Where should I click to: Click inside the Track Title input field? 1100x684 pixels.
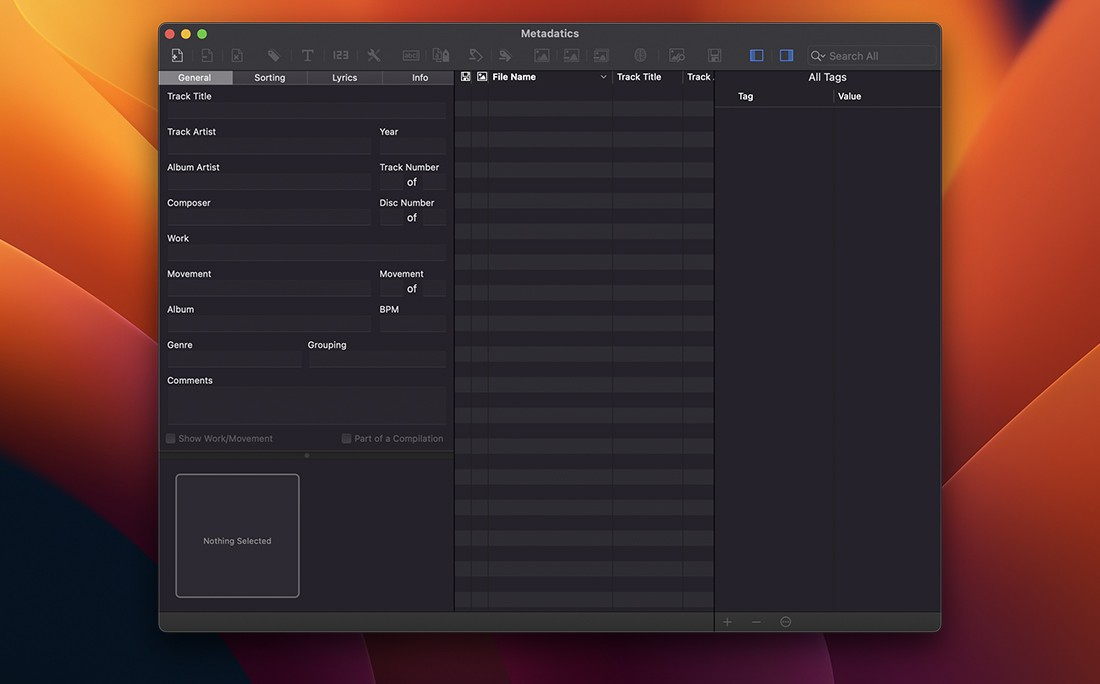(305, 110)
